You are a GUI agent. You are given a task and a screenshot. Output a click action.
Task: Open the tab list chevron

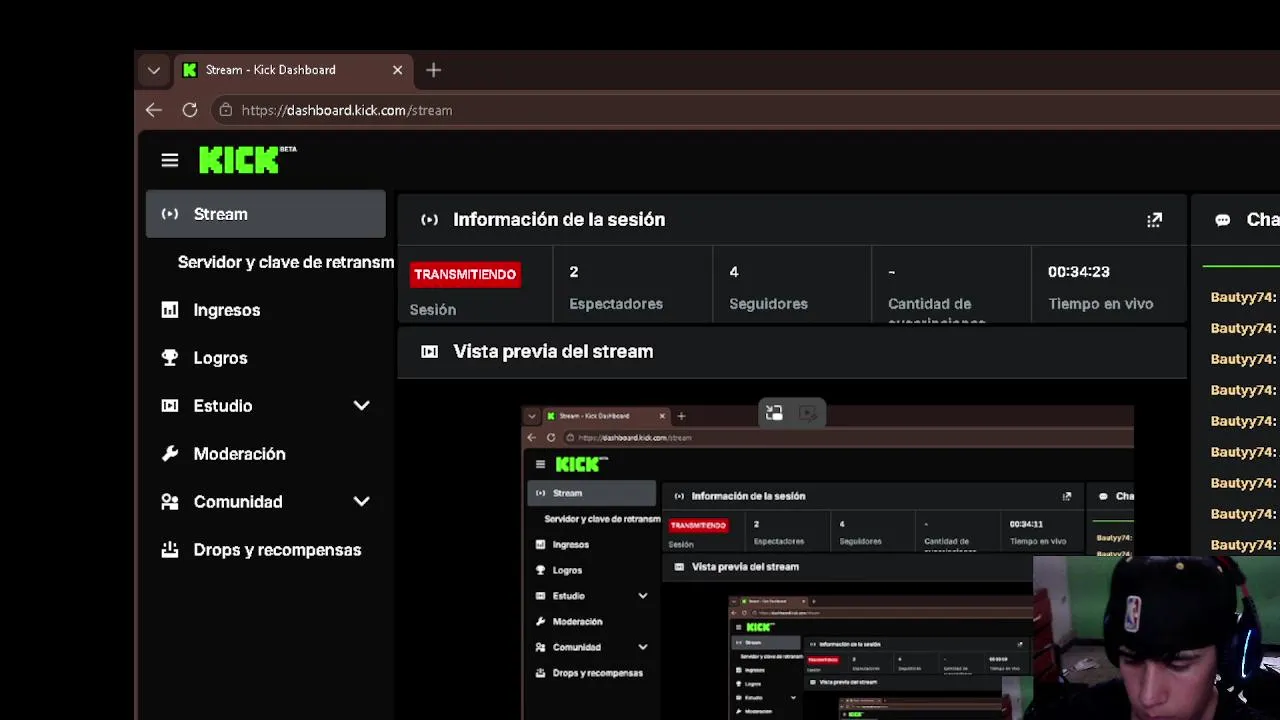pos(153,70)
